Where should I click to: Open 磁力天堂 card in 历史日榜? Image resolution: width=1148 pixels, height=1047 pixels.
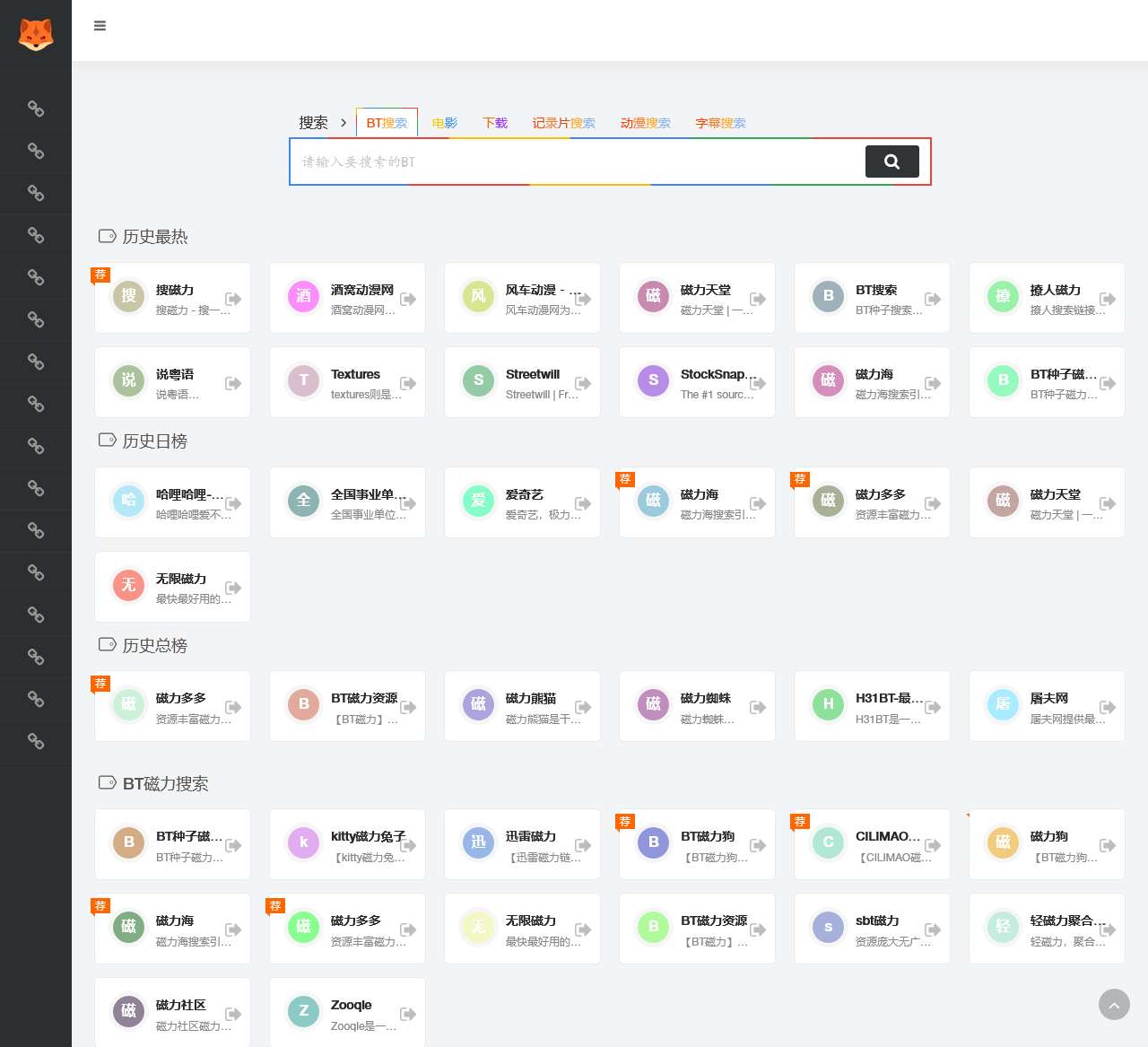tap(1047, 502)
